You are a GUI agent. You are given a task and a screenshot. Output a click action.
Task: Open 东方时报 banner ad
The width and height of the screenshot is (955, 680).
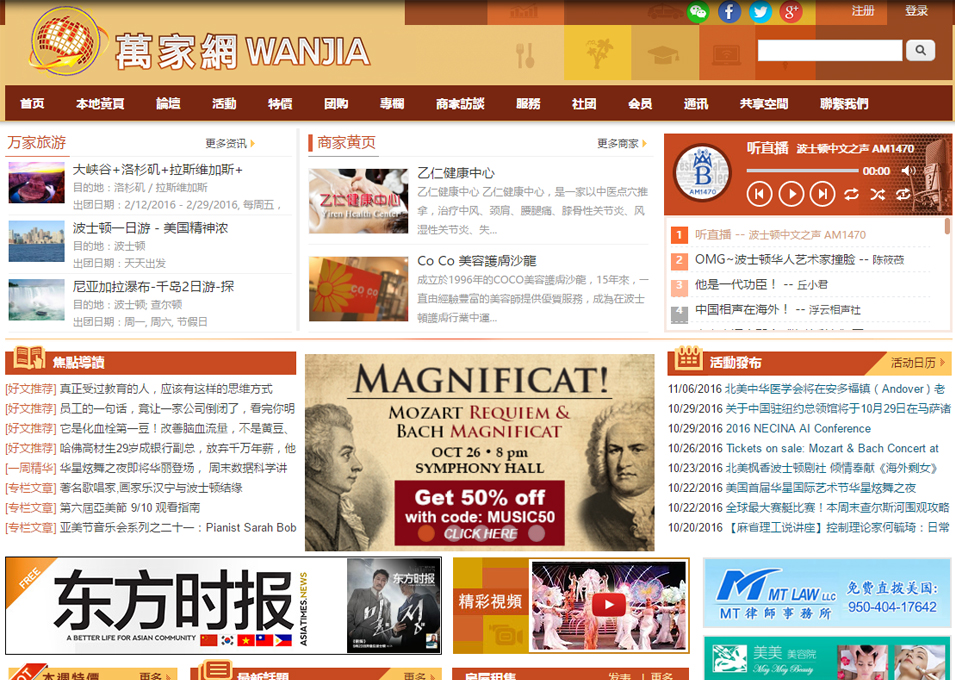pyautogui.click(x=224, y=606)
